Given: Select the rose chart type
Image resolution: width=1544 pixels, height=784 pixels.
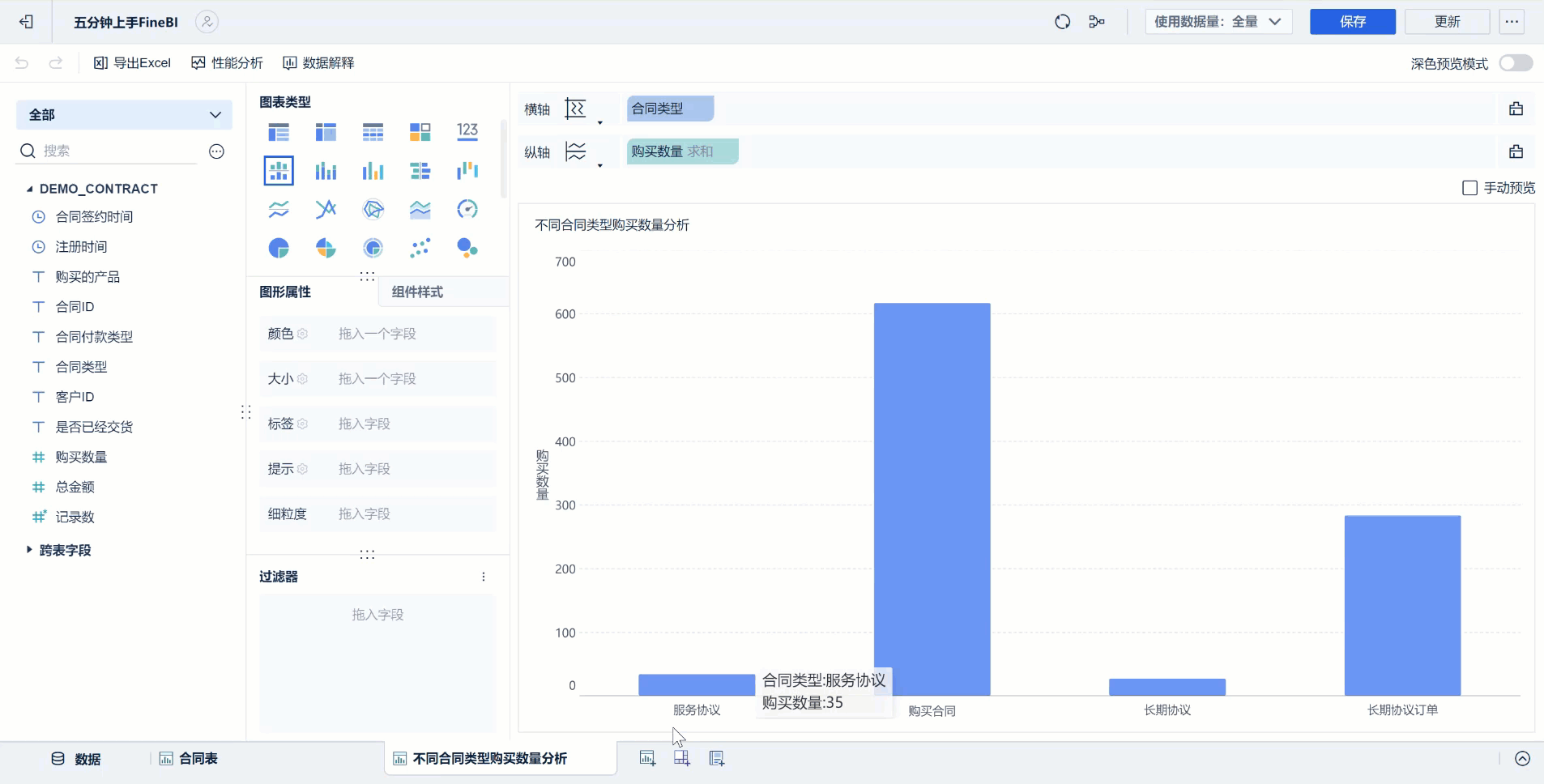Looking at the screenshot, I should [x=326, y=248].
